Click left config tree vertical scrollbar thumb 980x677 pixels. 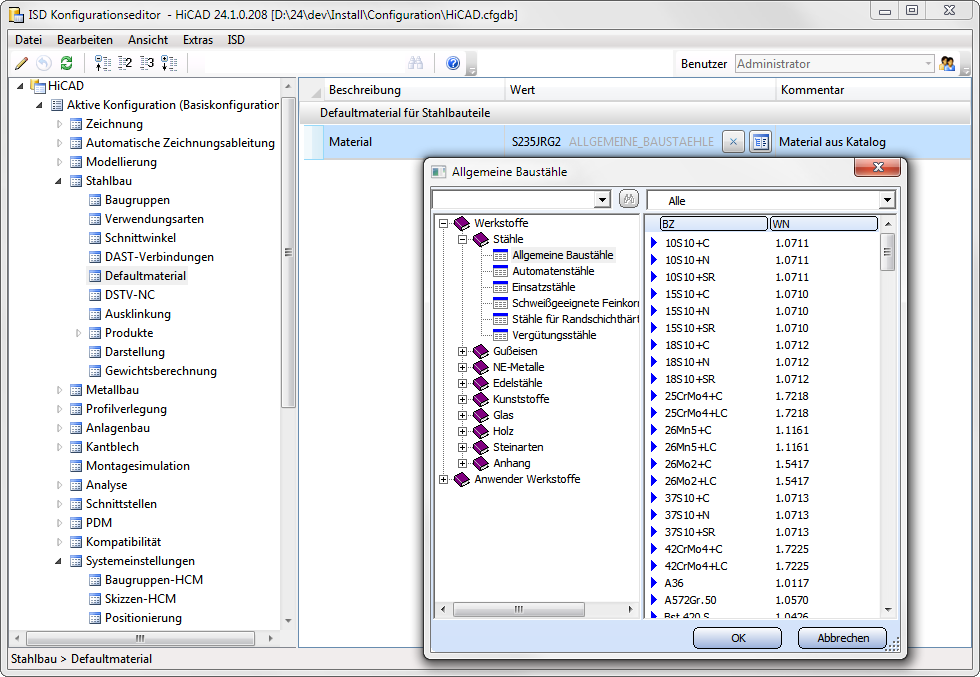(288, 253)
